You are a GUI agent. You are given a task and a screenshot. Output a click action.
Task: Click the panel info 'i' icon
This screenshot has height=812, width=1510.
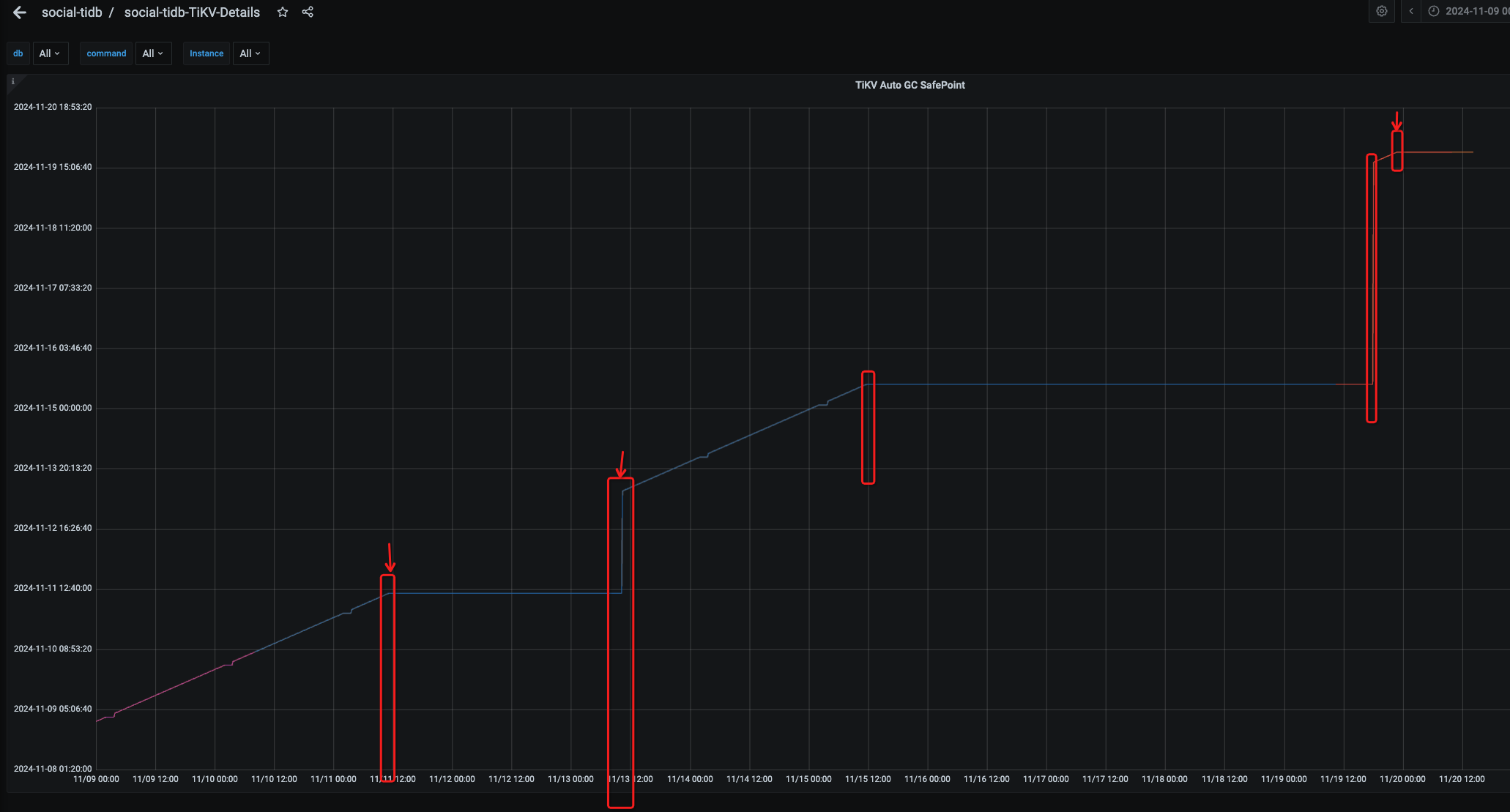pyautogui.click(x=12, y=81)
